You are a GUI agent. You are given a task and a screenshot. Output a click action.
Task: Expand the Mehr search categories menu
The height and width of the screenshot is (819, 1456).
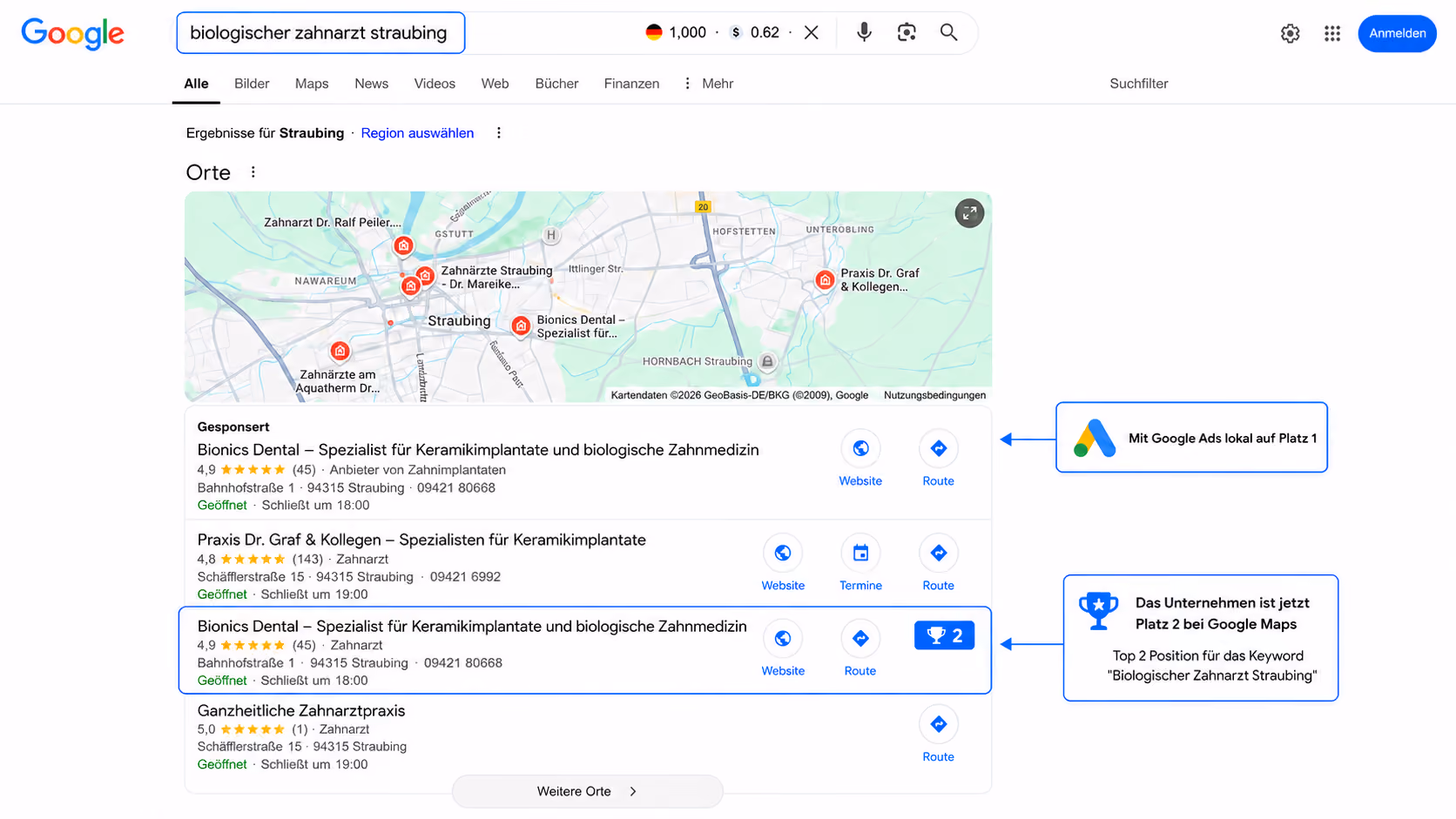click(x=709, y=84)
